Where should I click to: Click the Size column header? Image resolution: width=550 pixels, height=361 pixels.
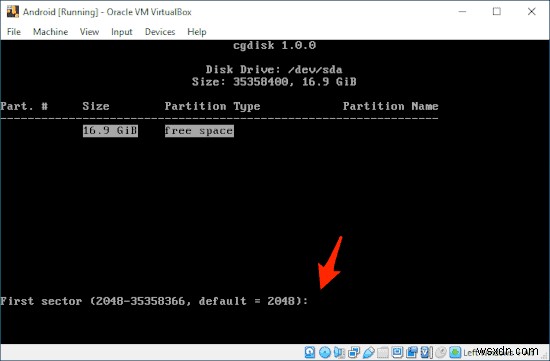96,106
